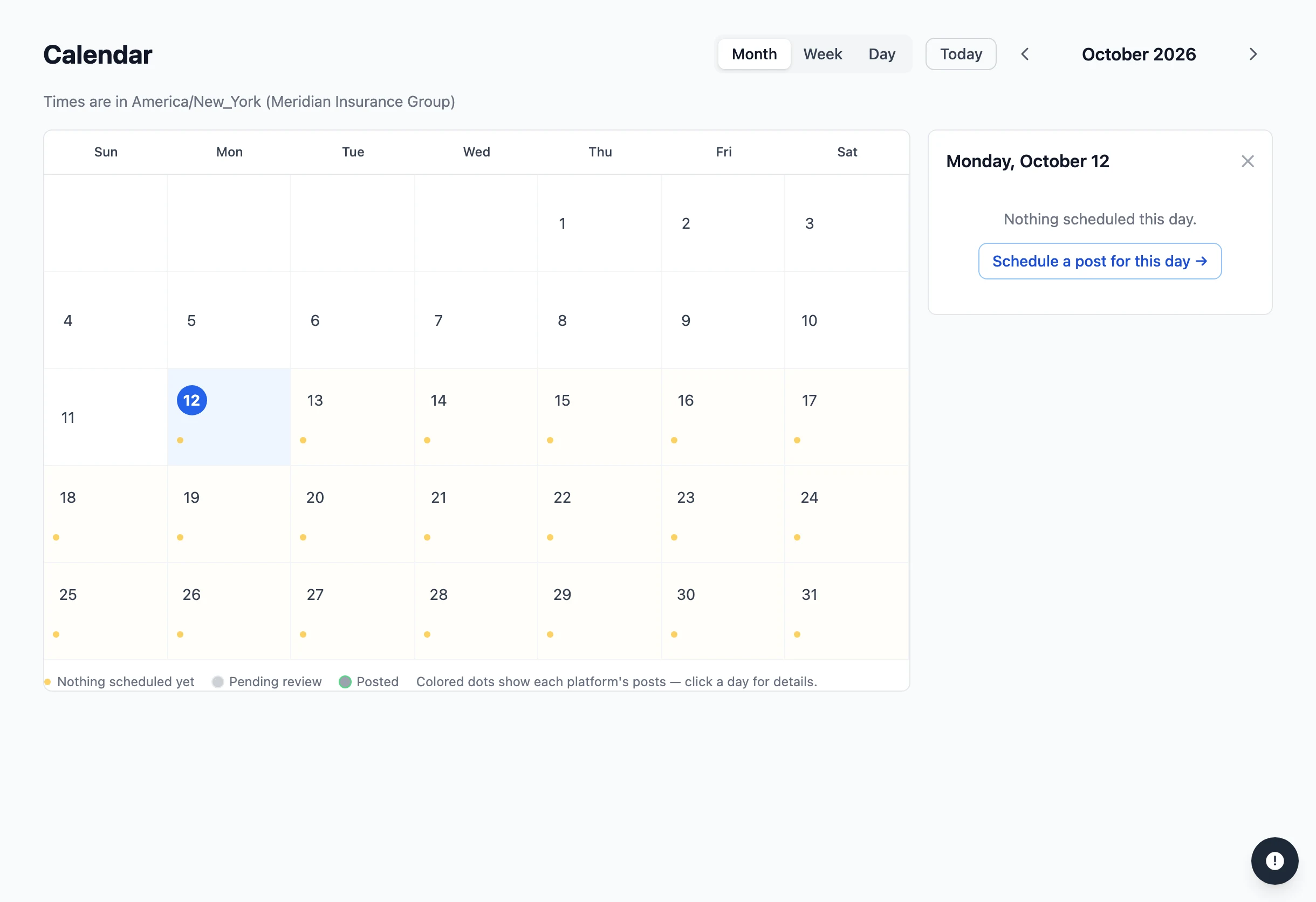Select day 24 in the grid
The width and height of the screenshot is (1316, 902).
[847, 515]
